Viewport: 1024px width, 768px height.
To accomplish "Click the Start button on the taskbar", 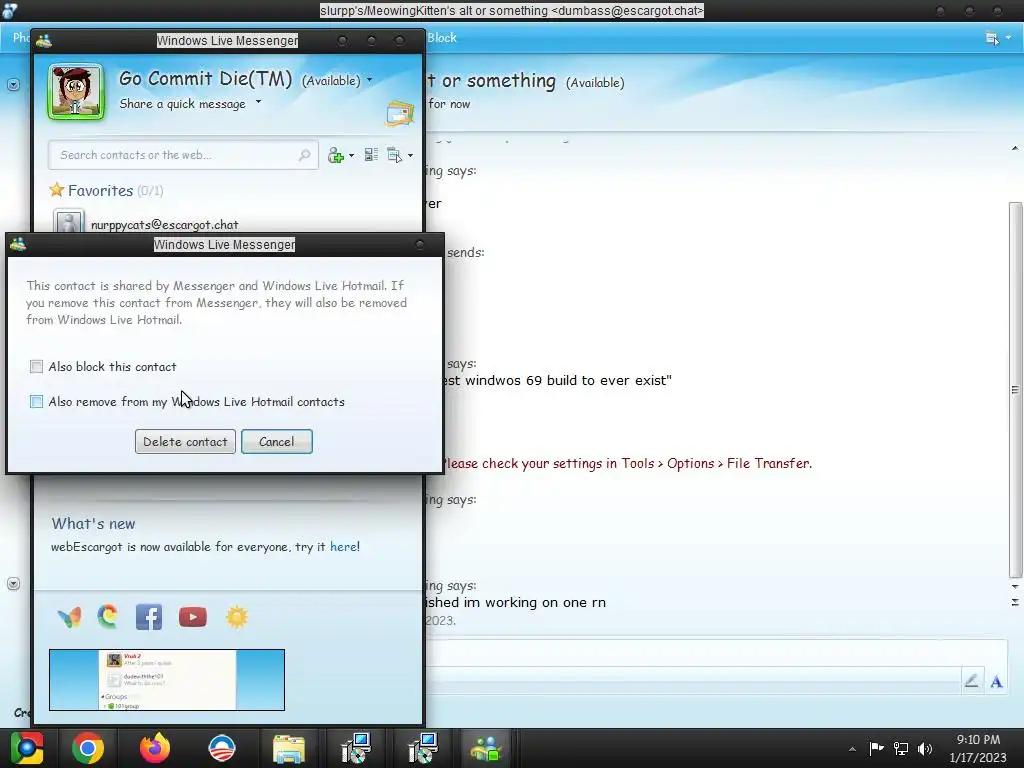I will click(26, 748).
